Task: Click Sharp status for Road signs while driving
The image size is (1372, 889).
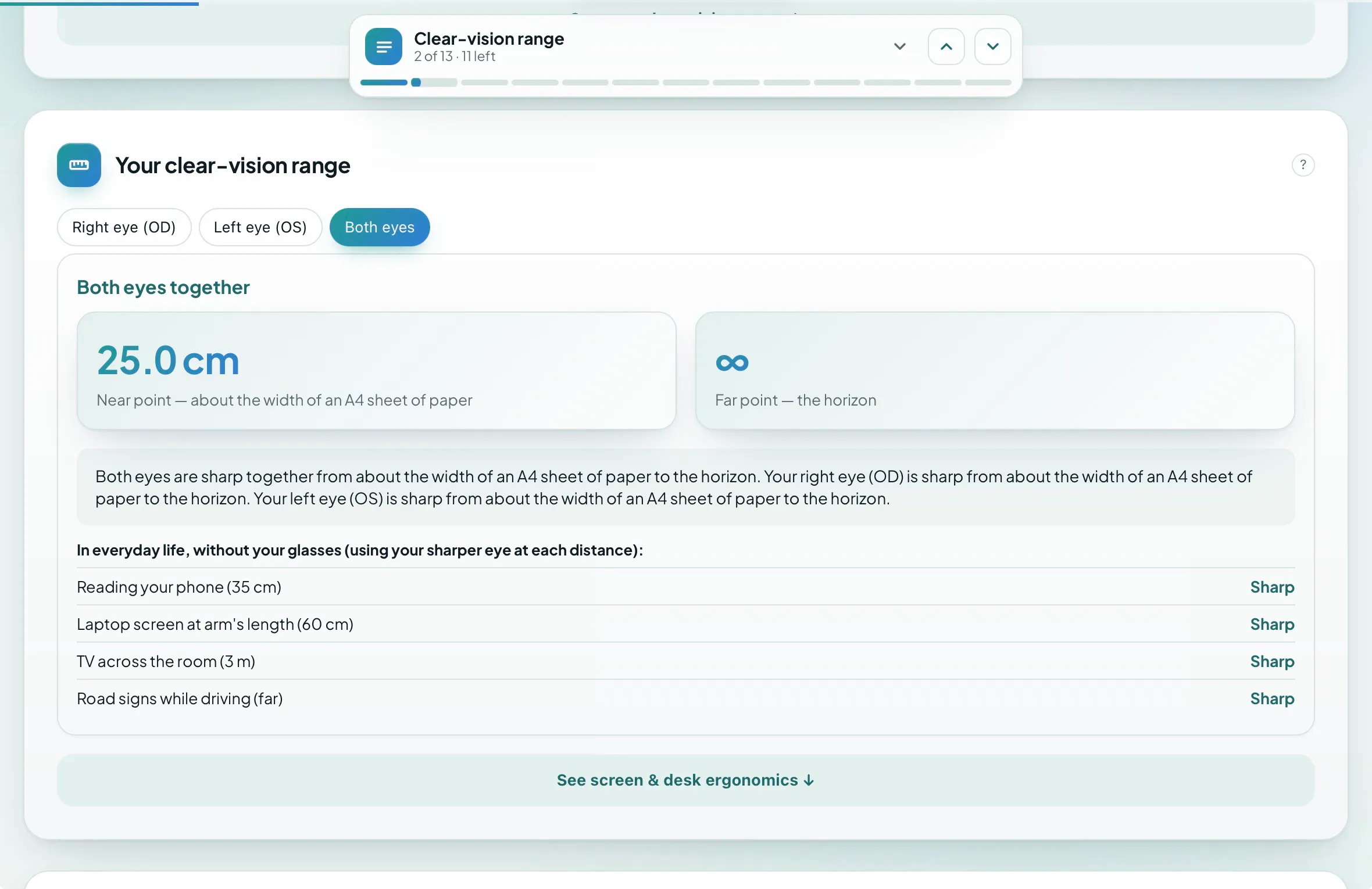Action: (1272, 698)
